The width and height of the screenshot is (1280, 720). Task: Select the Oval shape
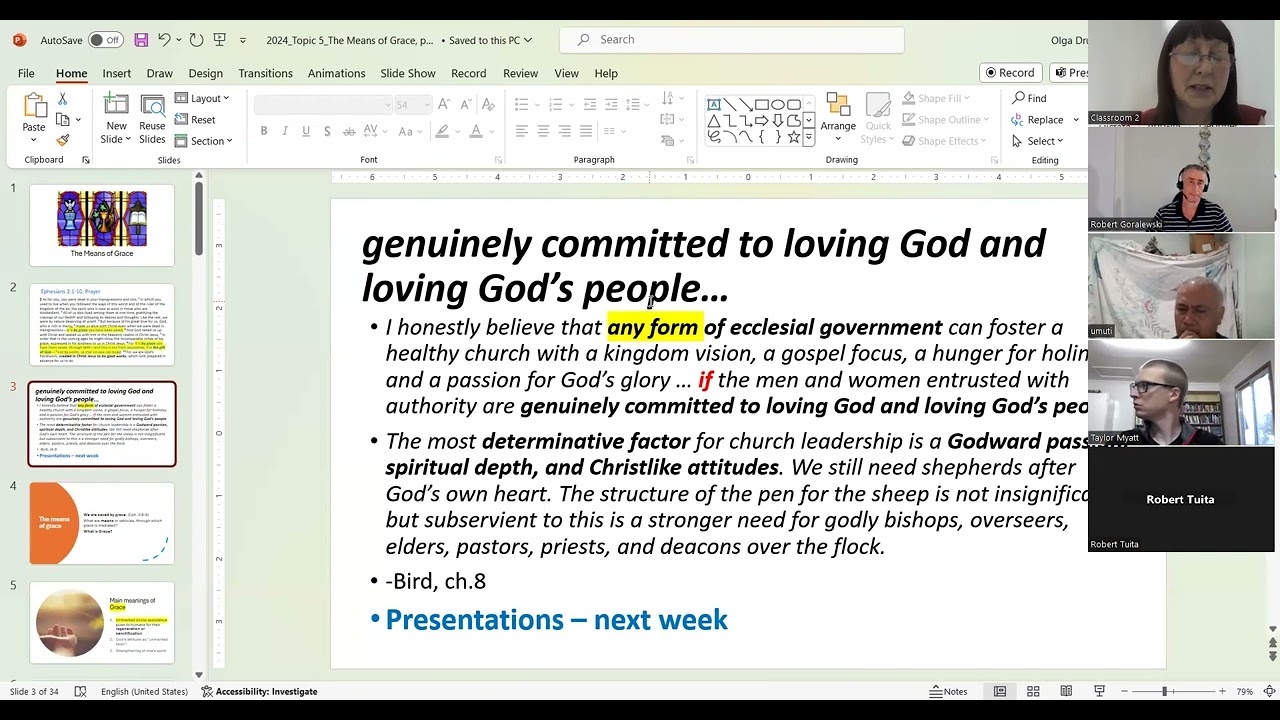777,105
